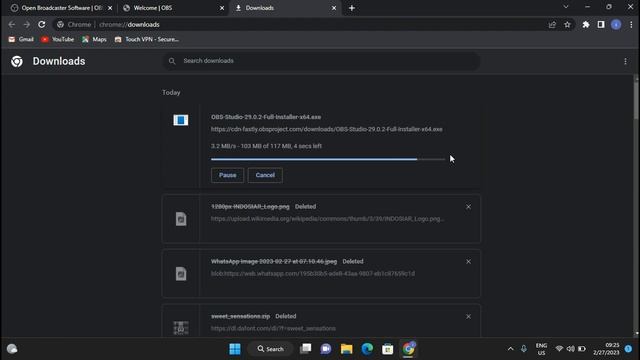640x360 pixels.
Task: Click the Chrome taskbar icon
Action: click(408, 349)
